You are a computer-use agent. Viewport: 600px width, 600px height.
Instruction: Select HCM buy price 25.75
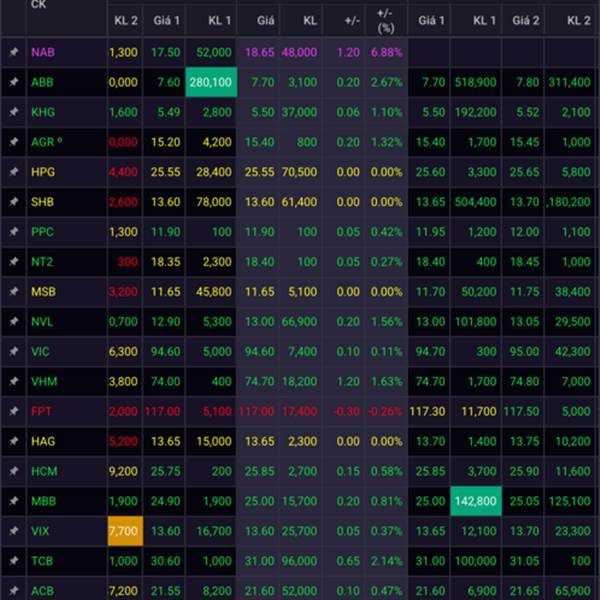coord(165,471)
